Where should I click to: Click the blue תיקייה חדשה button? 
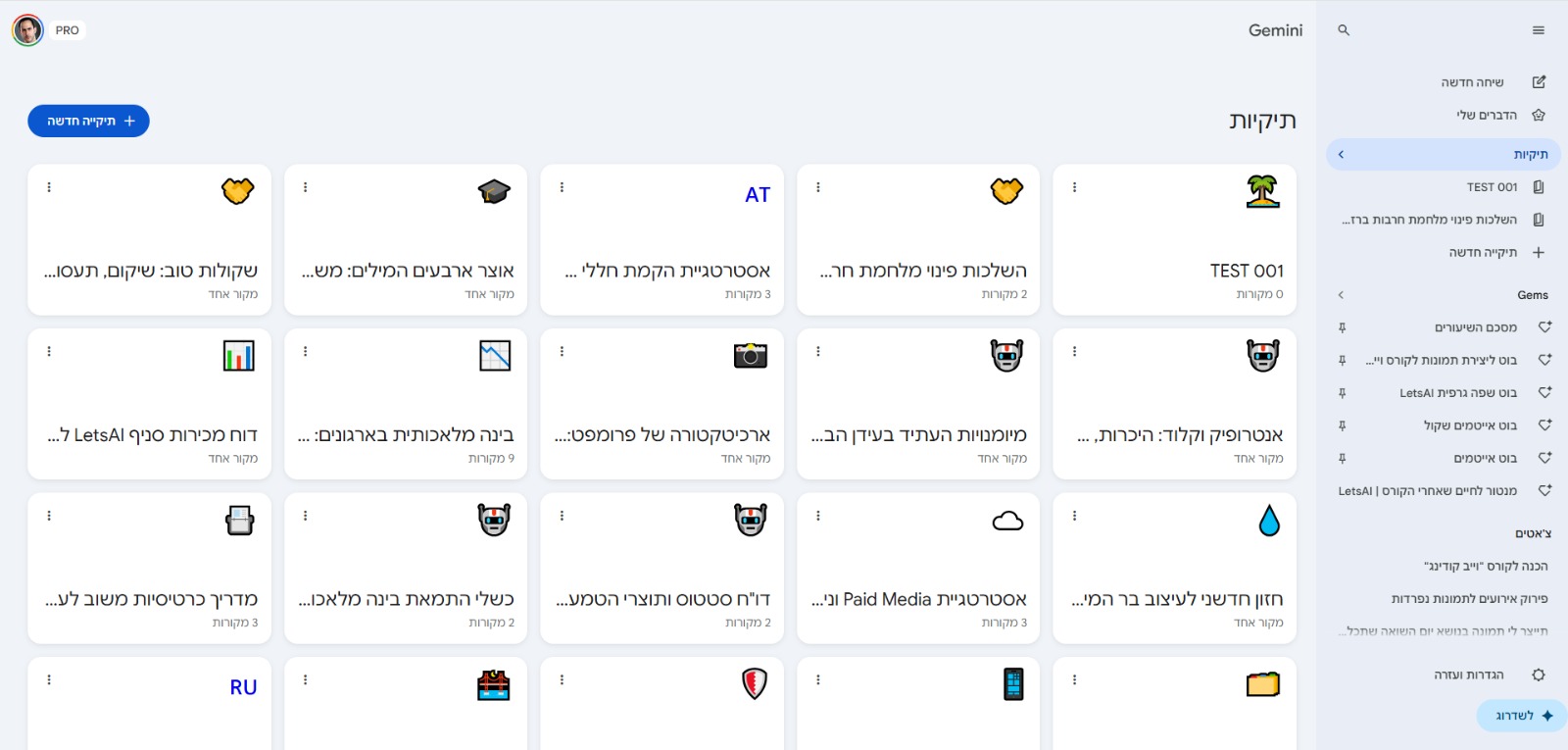coord(88,121)
